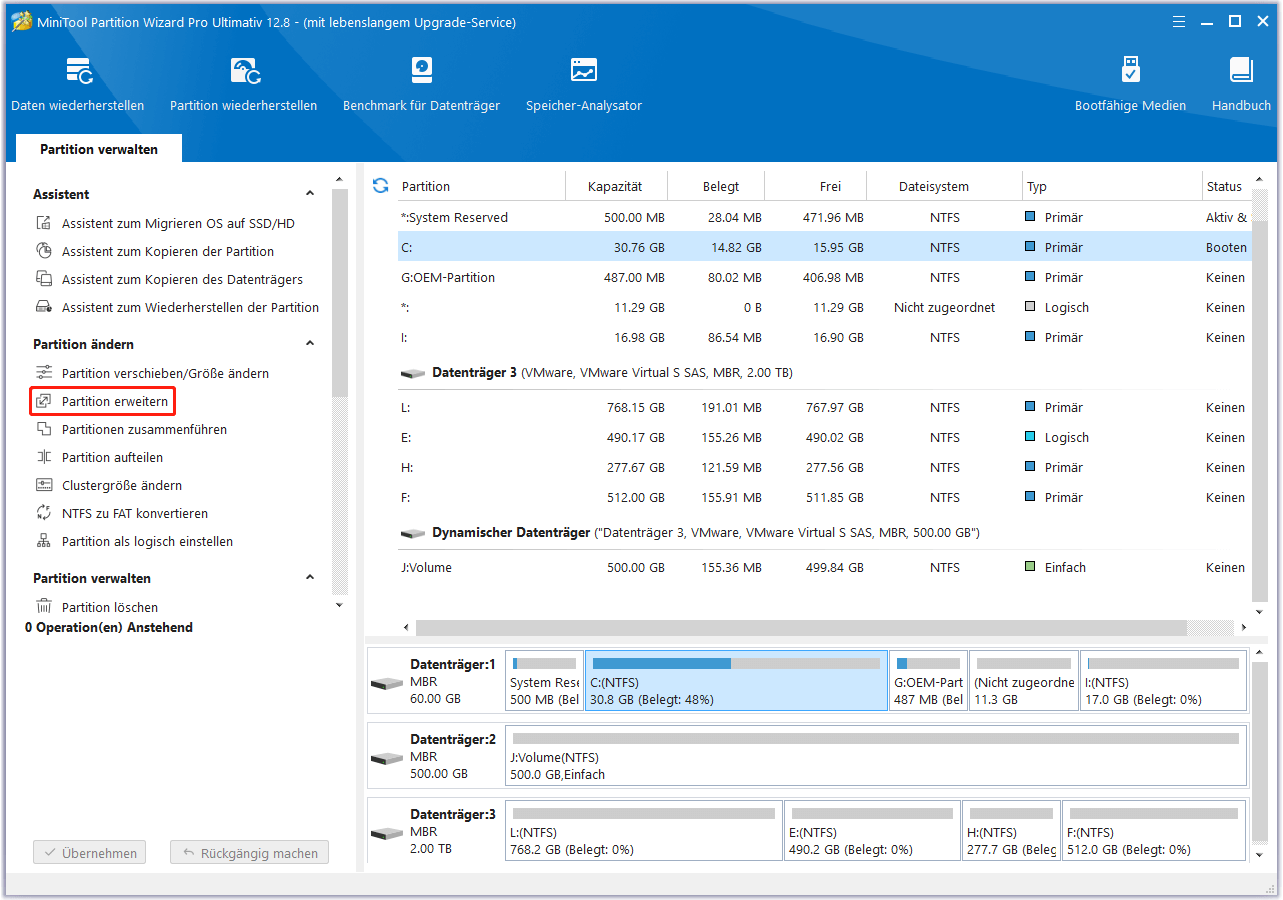Choose Partitionen zusammenführen
The width and height of the screenshot is (1283, 900).
pos(144,430)
